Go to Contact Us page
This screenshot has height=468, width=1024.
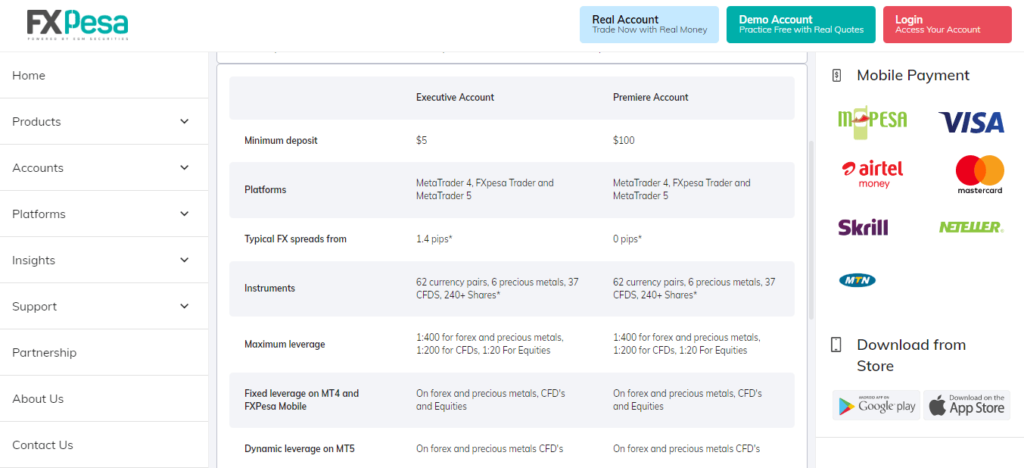point(42,445)
